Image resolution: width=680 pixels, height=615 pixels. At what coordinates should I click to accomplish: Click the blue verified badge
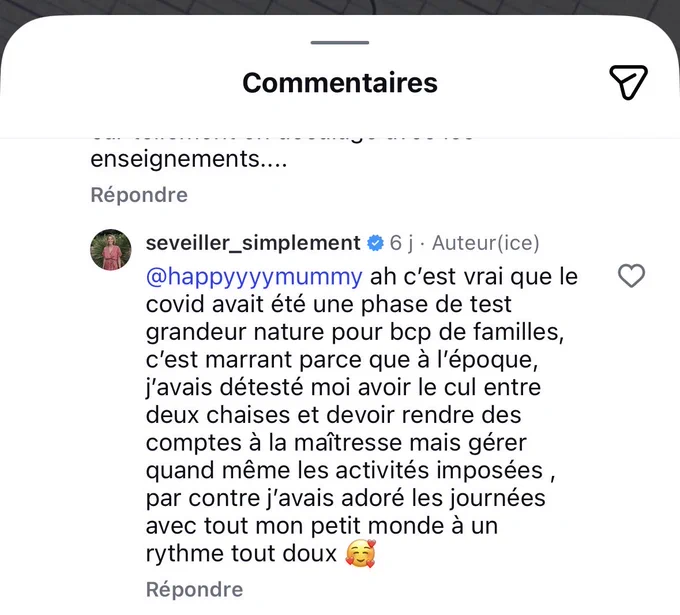pos(375,243)
